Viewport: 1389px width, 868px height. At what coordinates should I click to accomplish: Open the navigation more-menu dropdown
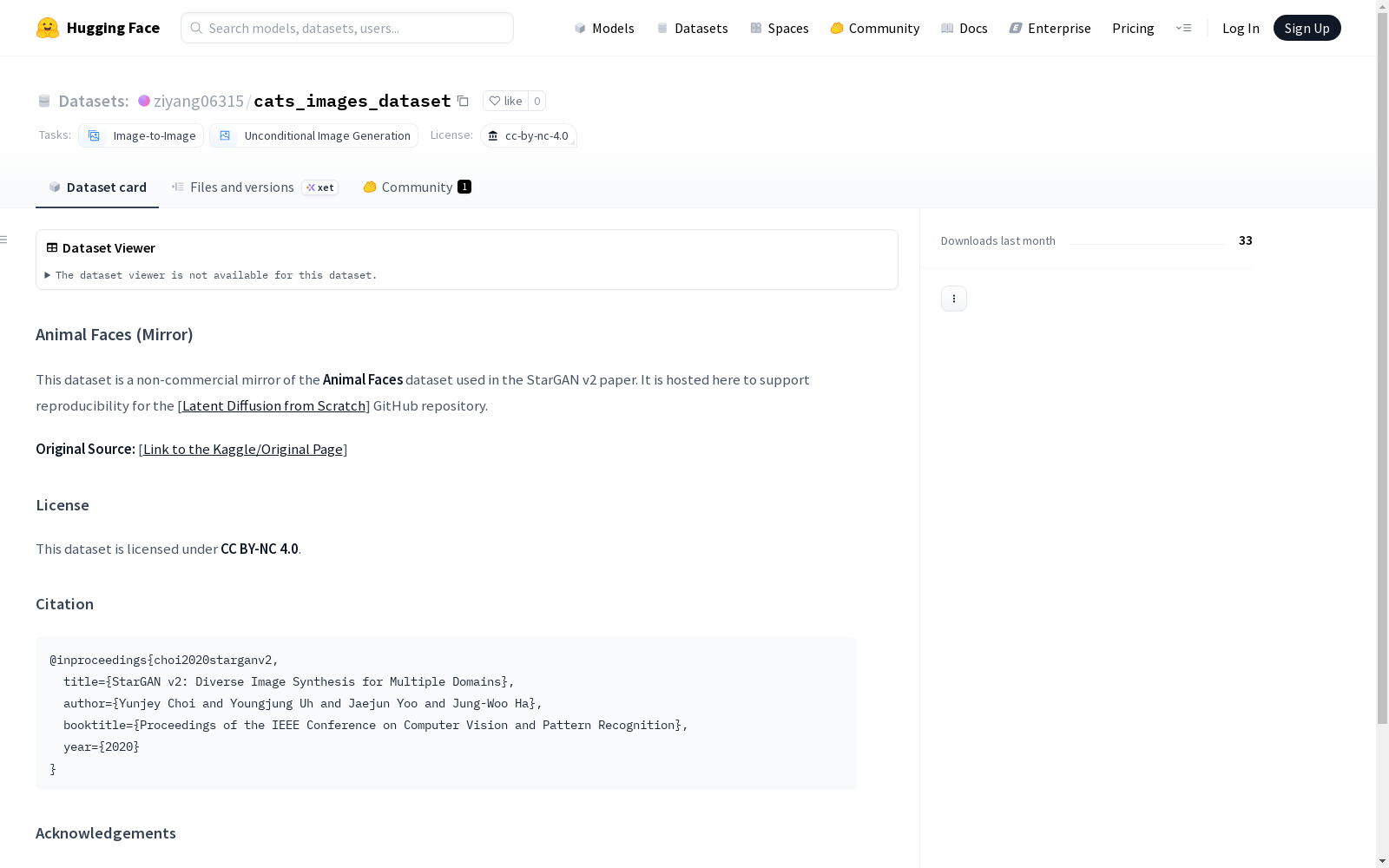1183,28
